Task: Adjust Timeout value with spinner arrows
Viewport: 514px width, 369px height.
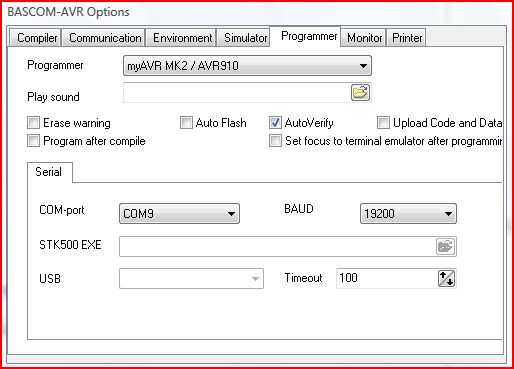Action: (x=446, y=278)
